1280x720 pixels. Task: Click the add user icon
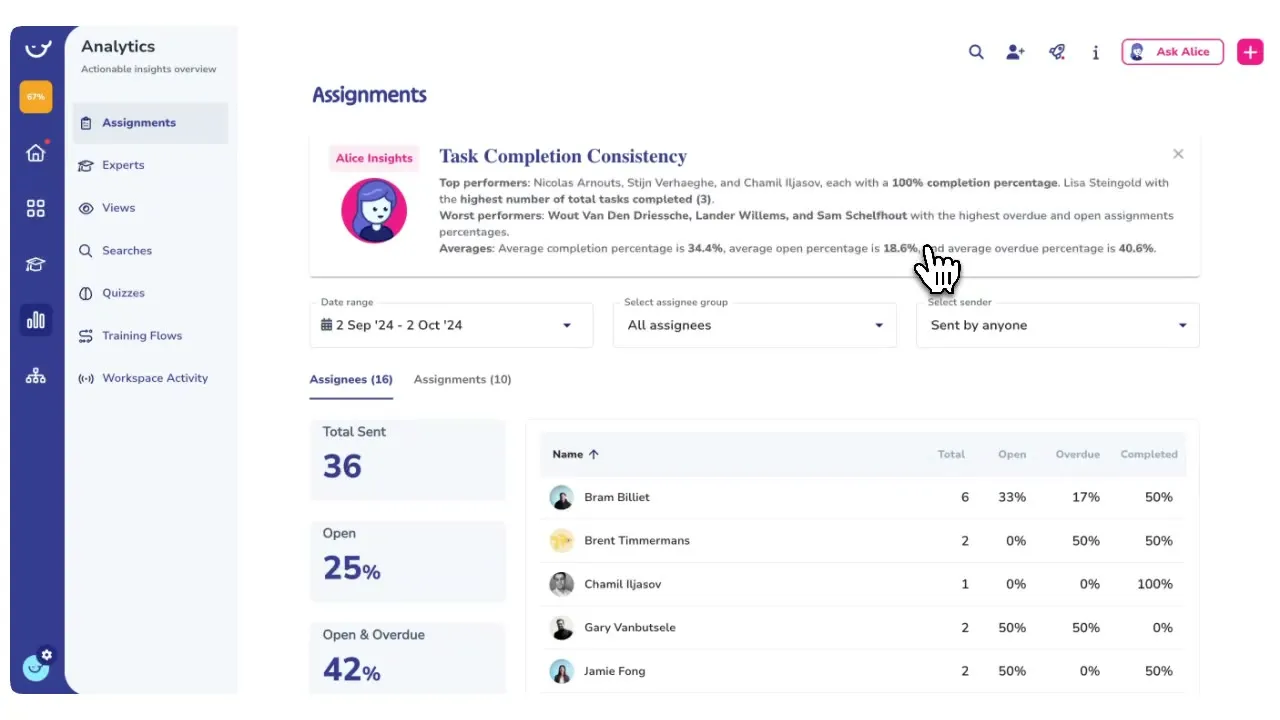pos(1016,52)
